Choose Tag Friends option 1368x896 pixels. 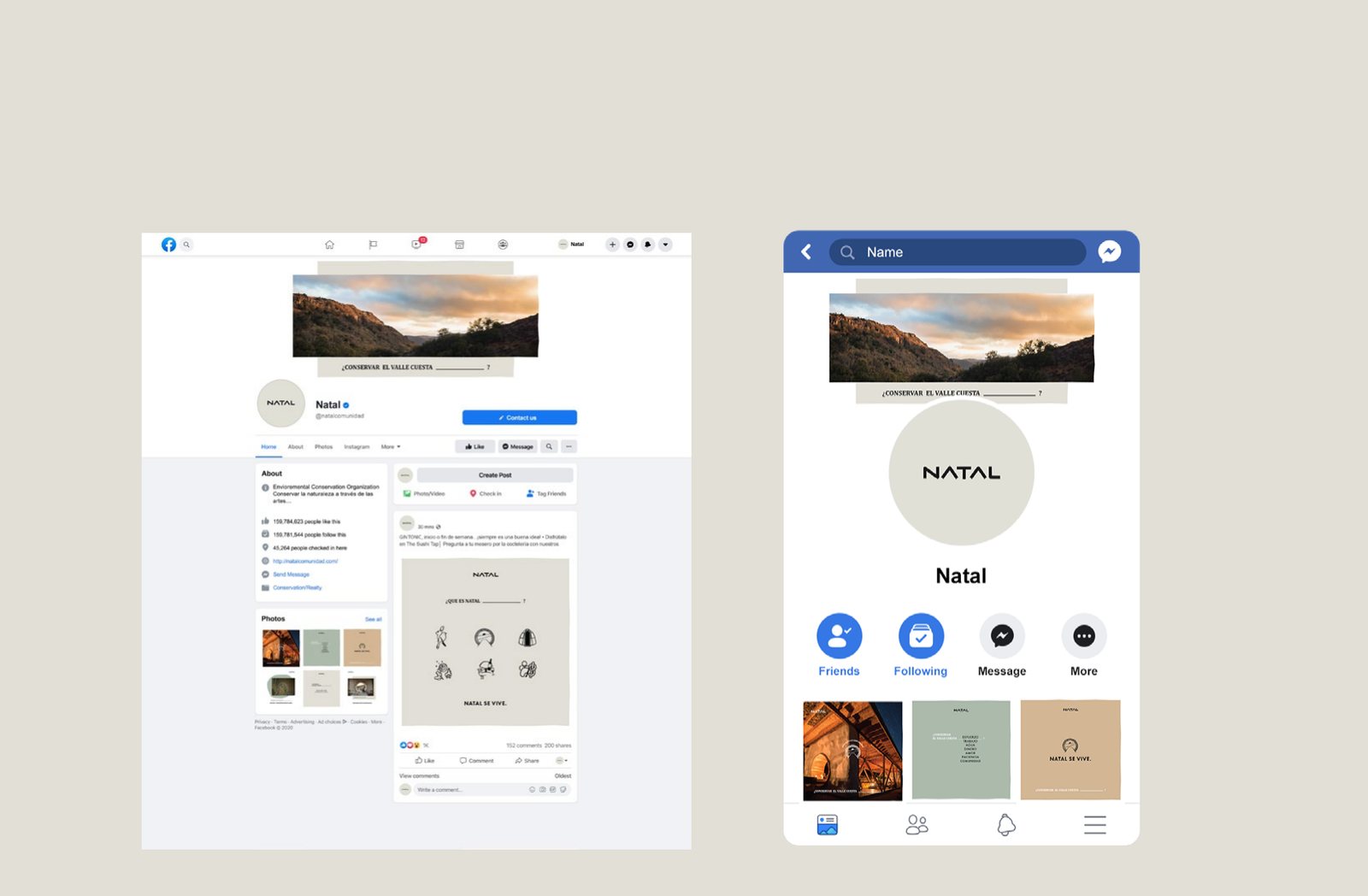click(x=546, y=493)
